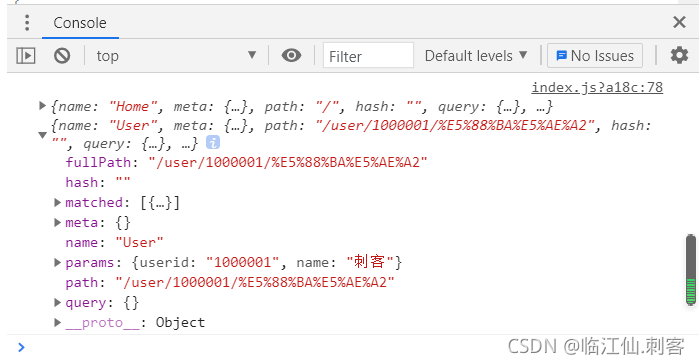Switch to the Console tab
The width and height of the screenshot is (699, 364).
80,23
